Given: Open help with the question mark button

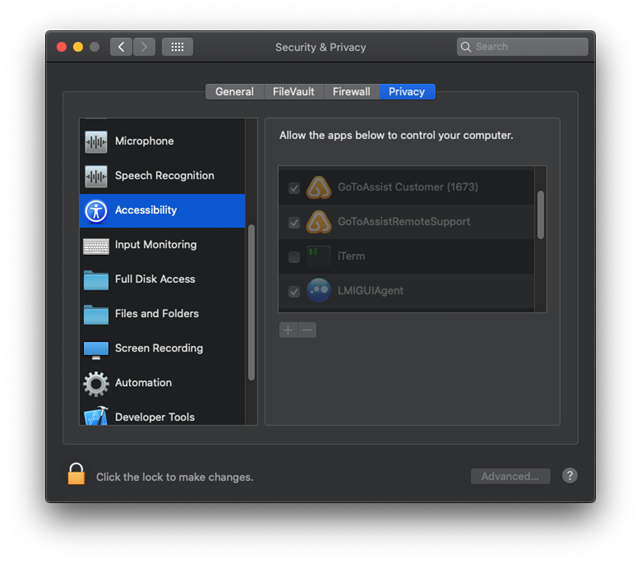Looking at the screenshot, I should [569, 476].
